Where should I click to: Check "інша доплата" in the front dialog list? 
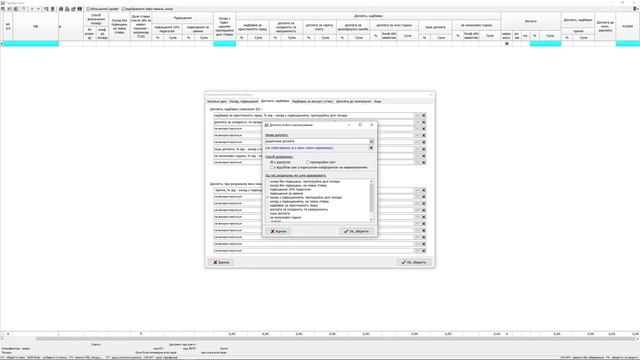[268, 213]
